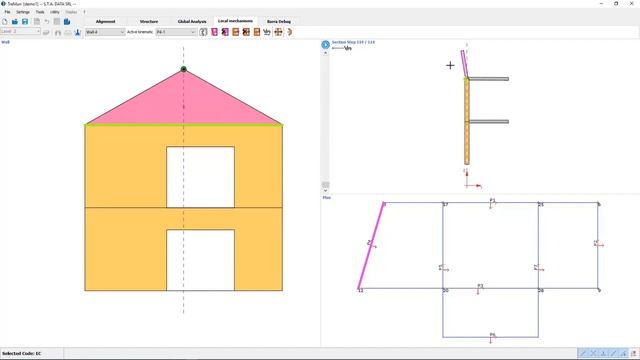This screenshot has height=360, width=640.
Task: Click first snap line icon in status bar
Action: [x=583, y=353]
